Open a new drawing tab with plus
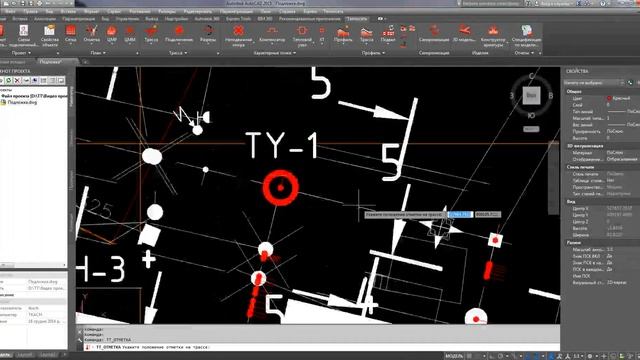 tap(85, 62)
